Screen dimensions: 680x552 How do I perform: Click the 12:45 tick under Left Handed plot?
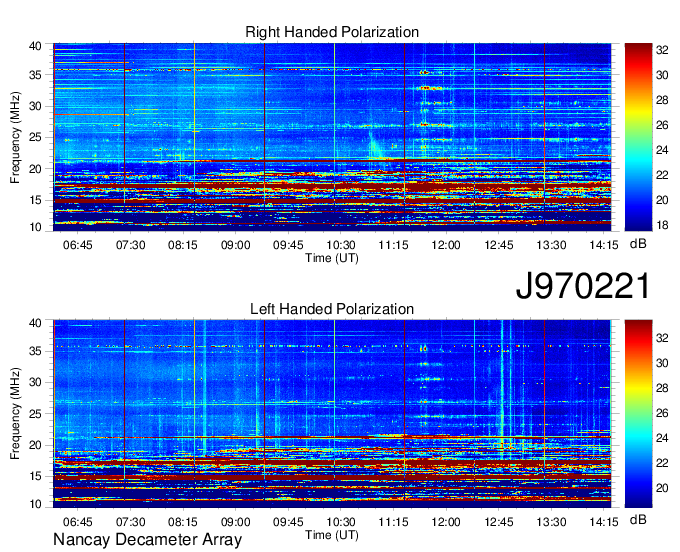click(x=499, y=522)
